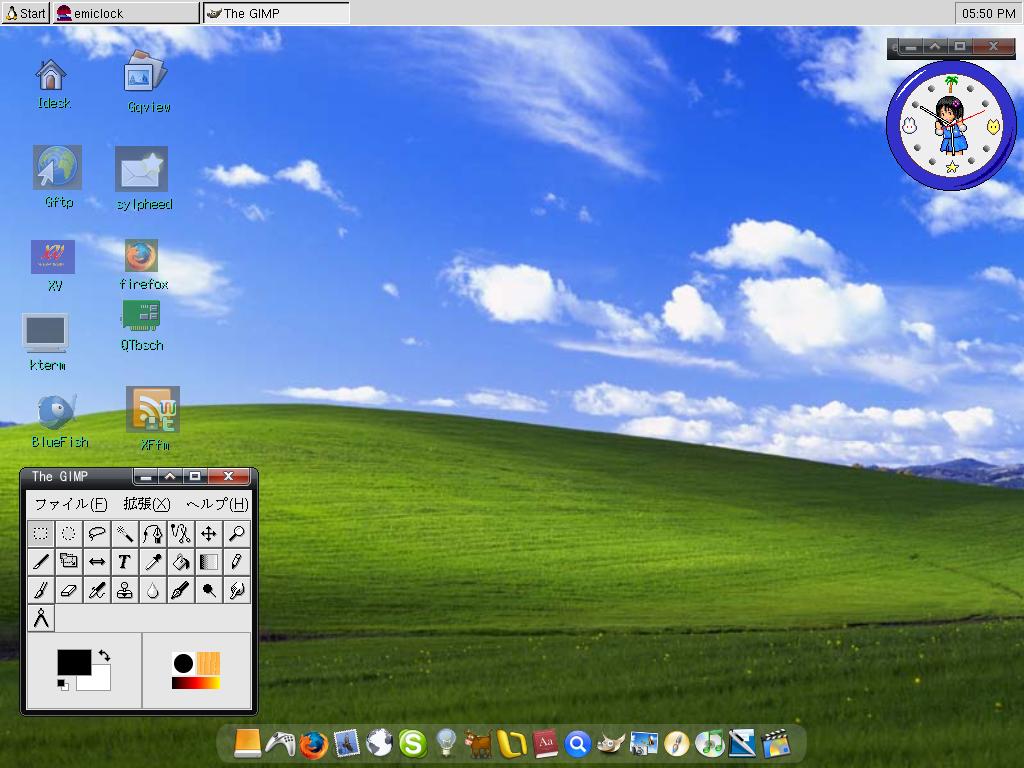Screen dimensions: 1024x768
Task: Choose the Fuzzy Select magic wand tool
Action: click(x=125, y=533)
